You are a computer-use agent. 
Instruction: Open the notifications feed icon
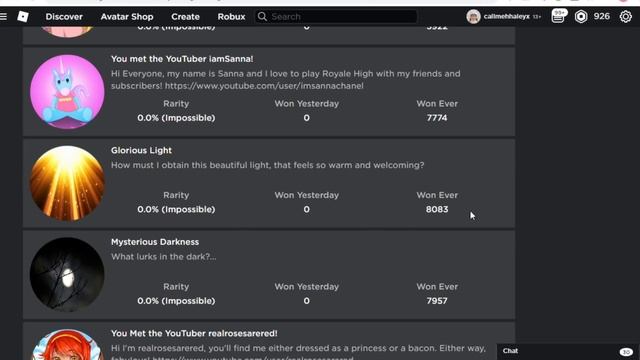coord(558,17)
